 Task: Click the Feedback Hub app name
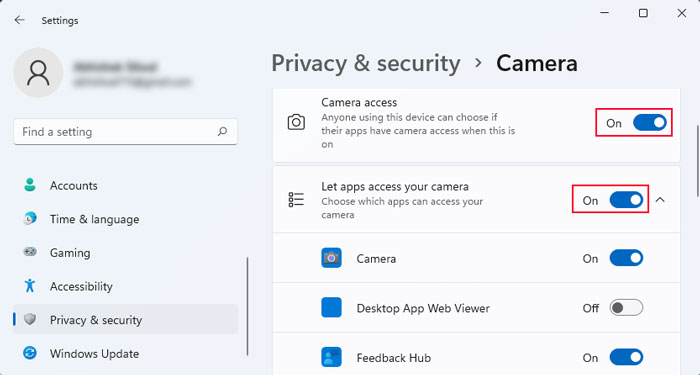[x=394, y=358]
